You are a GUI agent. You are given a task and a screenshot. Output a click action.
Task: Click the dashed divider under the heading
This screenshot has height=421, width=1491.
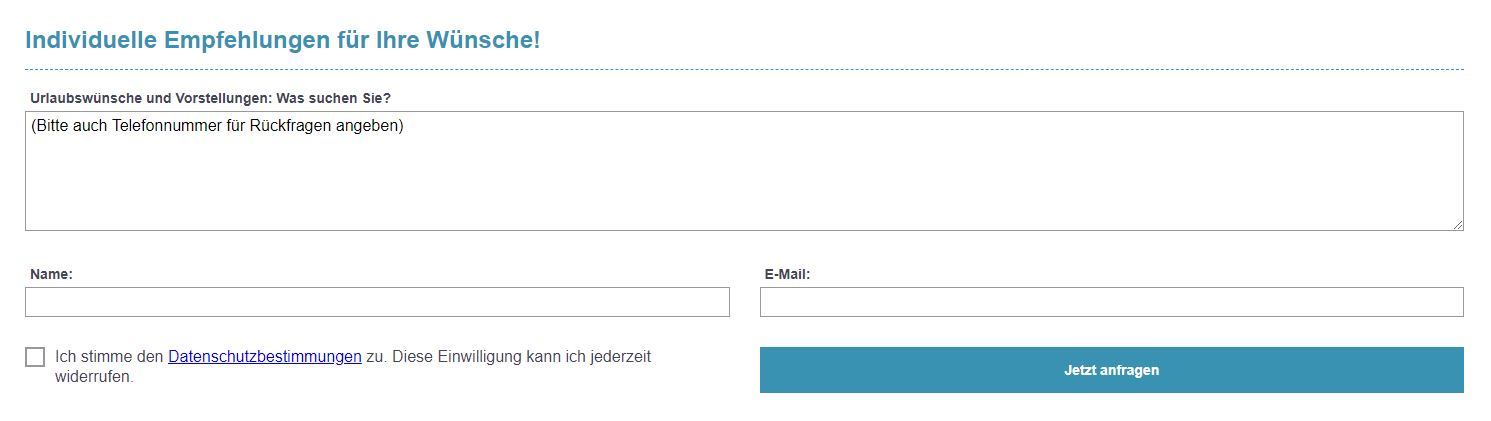[744, 69]
